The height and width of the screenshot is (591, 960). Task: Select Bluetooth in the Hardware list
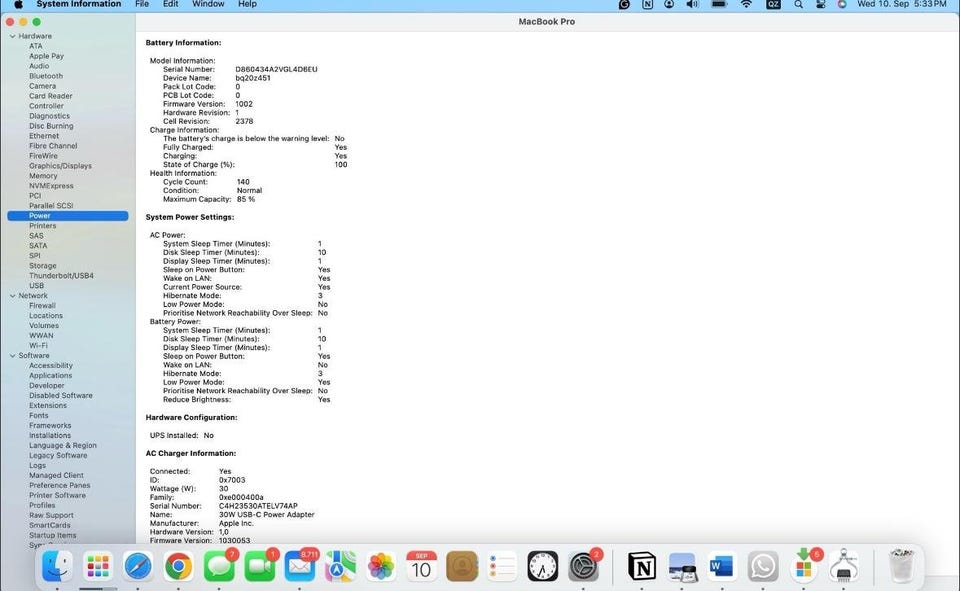(46, 76)
